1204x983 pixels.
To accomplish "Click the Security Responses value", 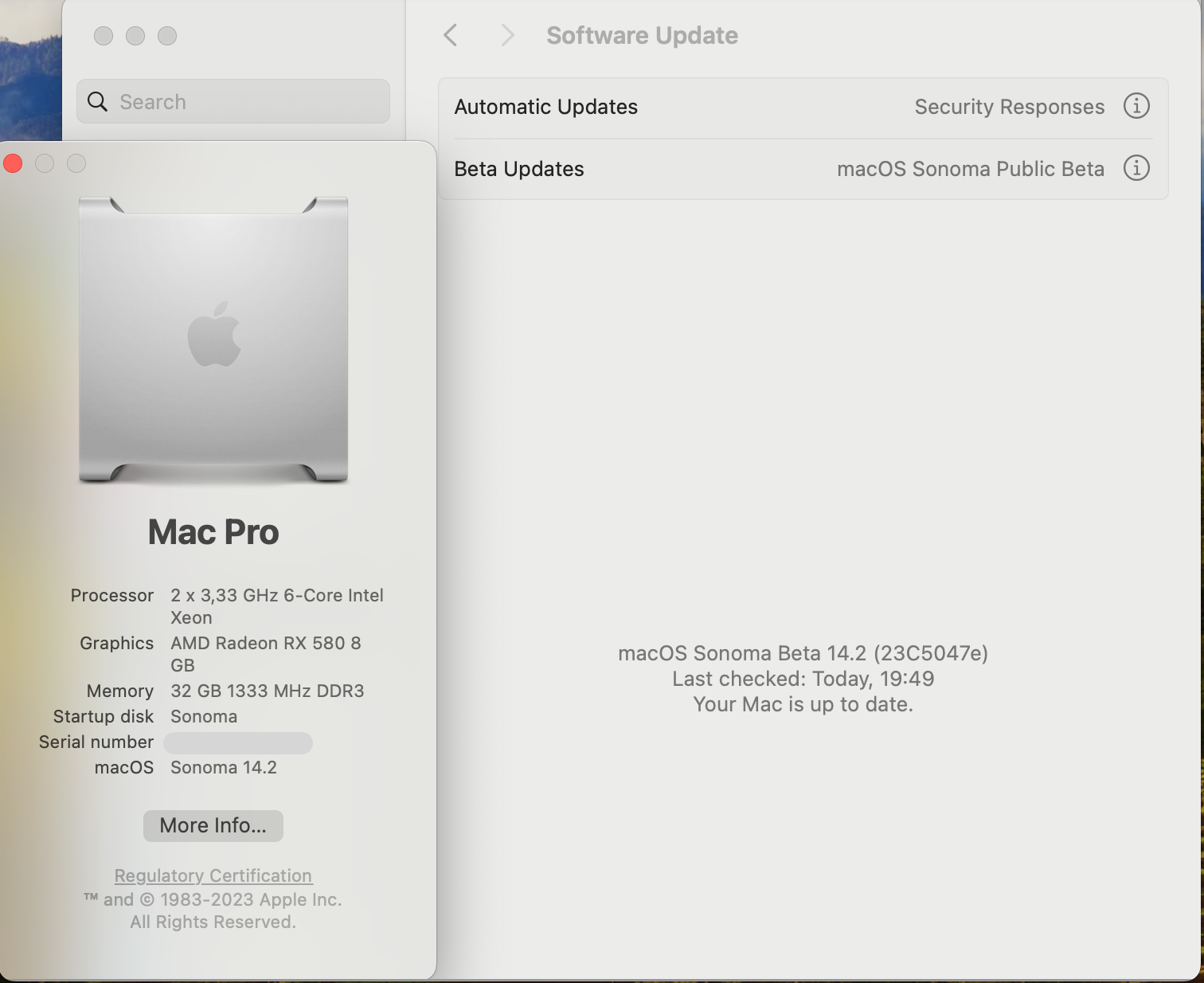I will (1010, 107).
